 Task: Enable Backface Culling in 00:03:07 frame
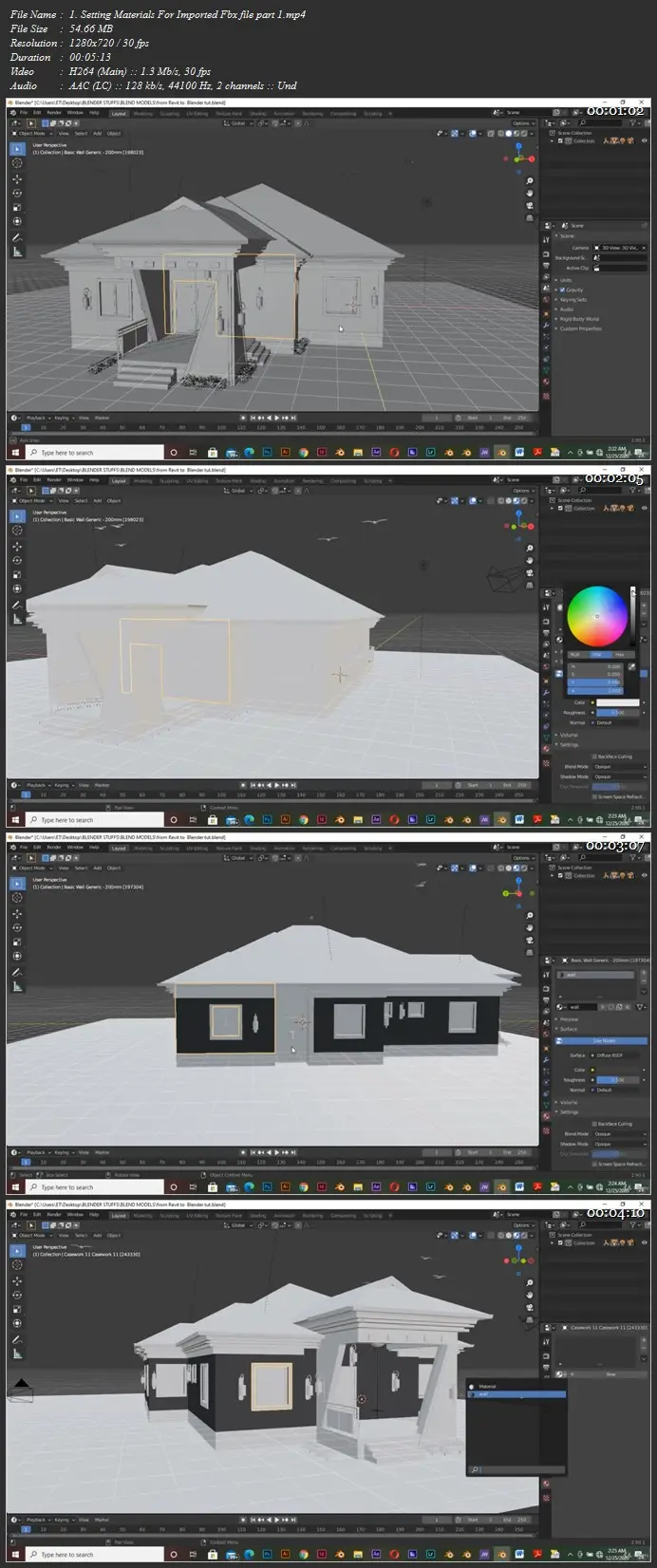coord(594,1124)
